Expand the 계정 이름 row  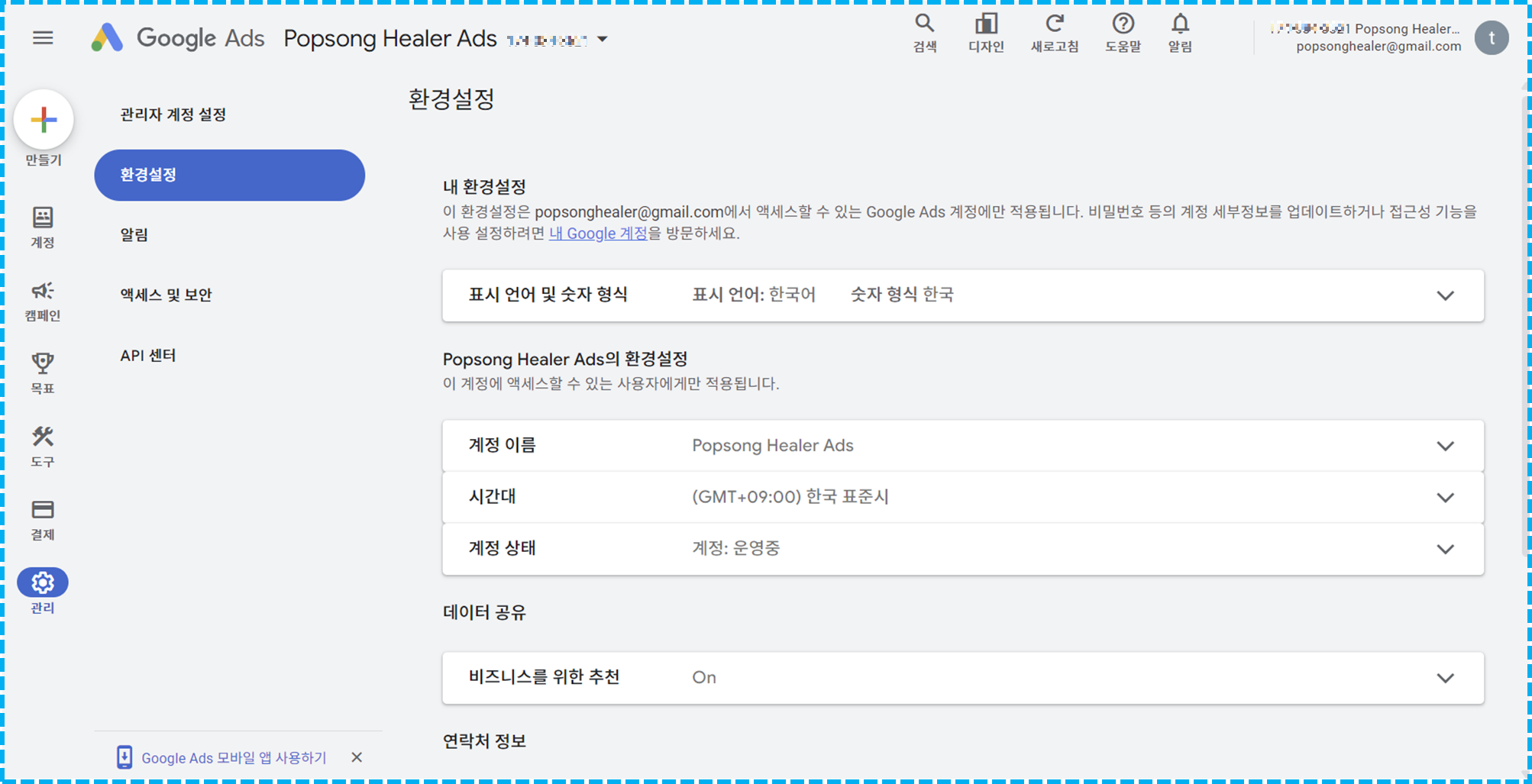[963, 446]
